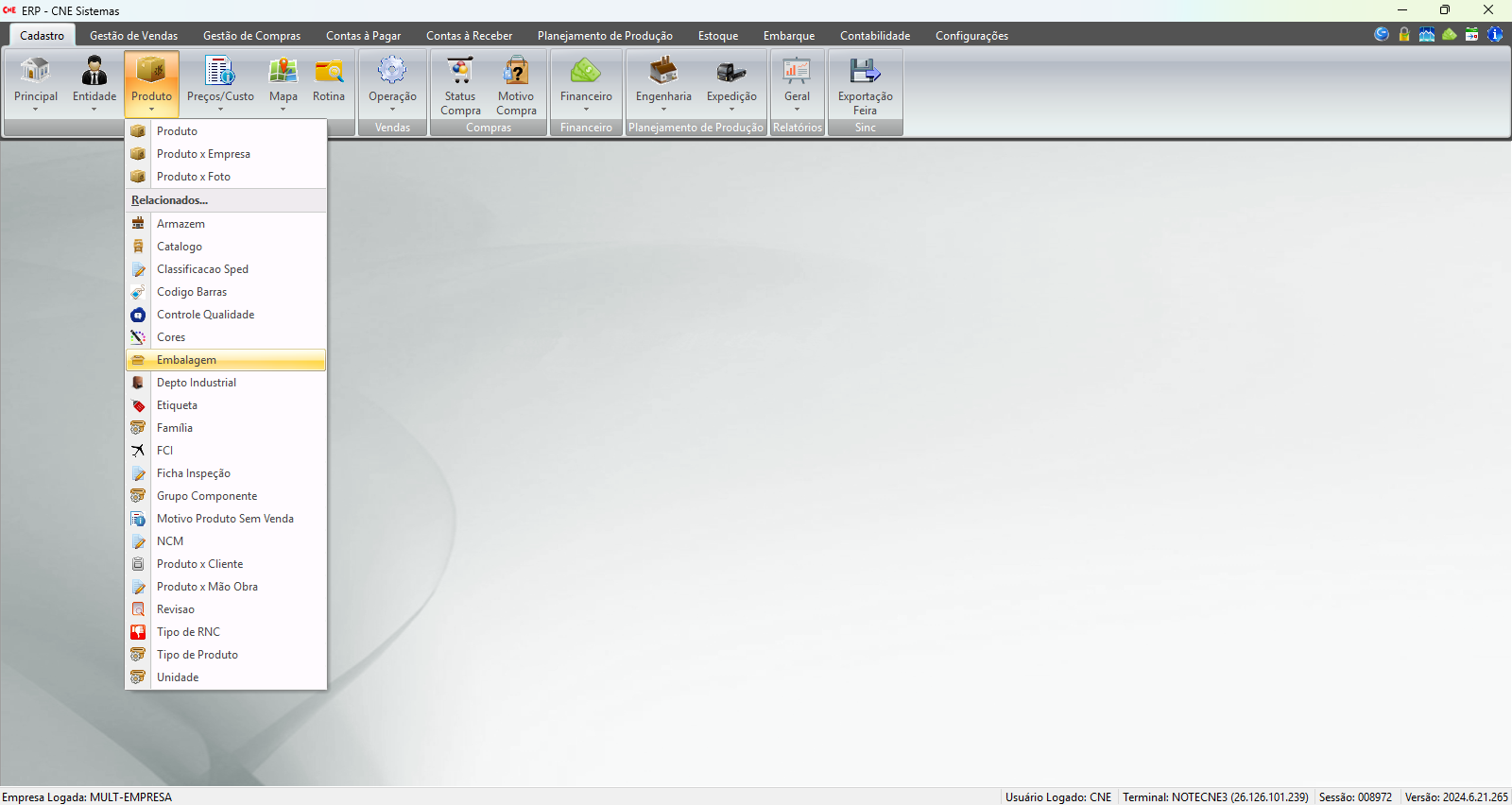Screen dimensions: 1512x805
Task: Open Tipo de RNC menu entry
Action: tap(188, 632)
